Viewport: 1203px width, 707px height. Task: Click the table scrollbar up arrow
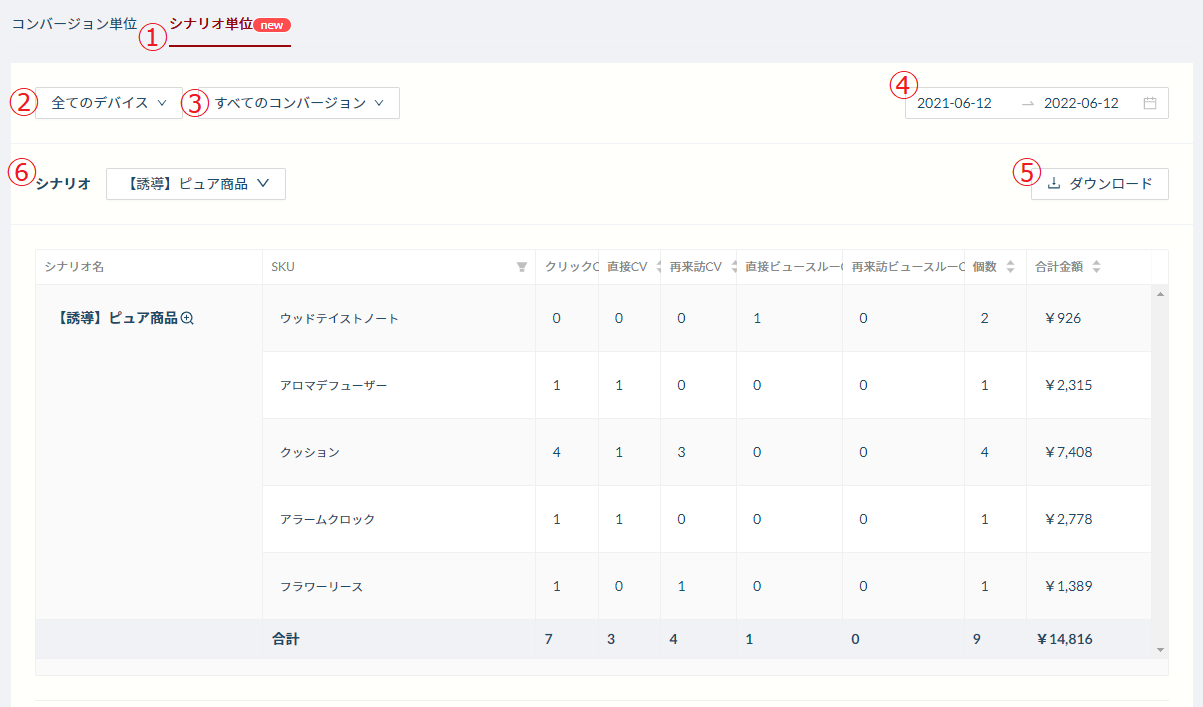(x=1160, y=294)
